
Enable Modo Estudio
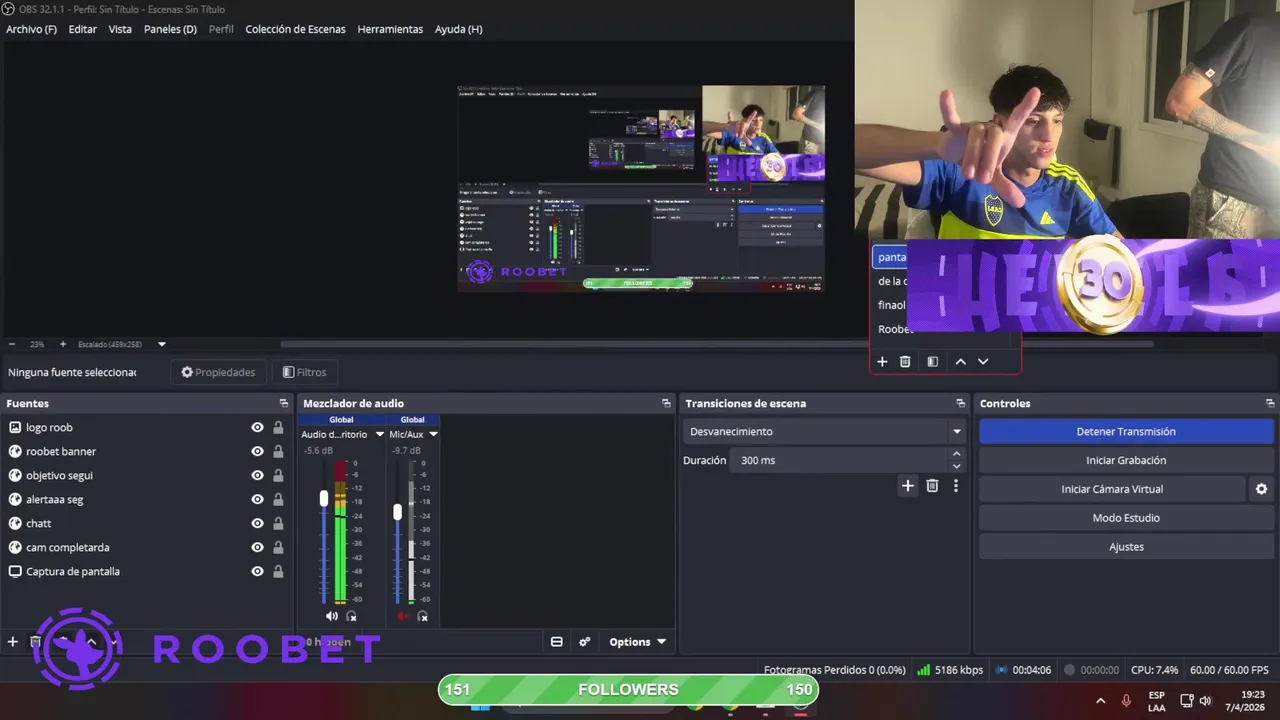coord(1126,518)
